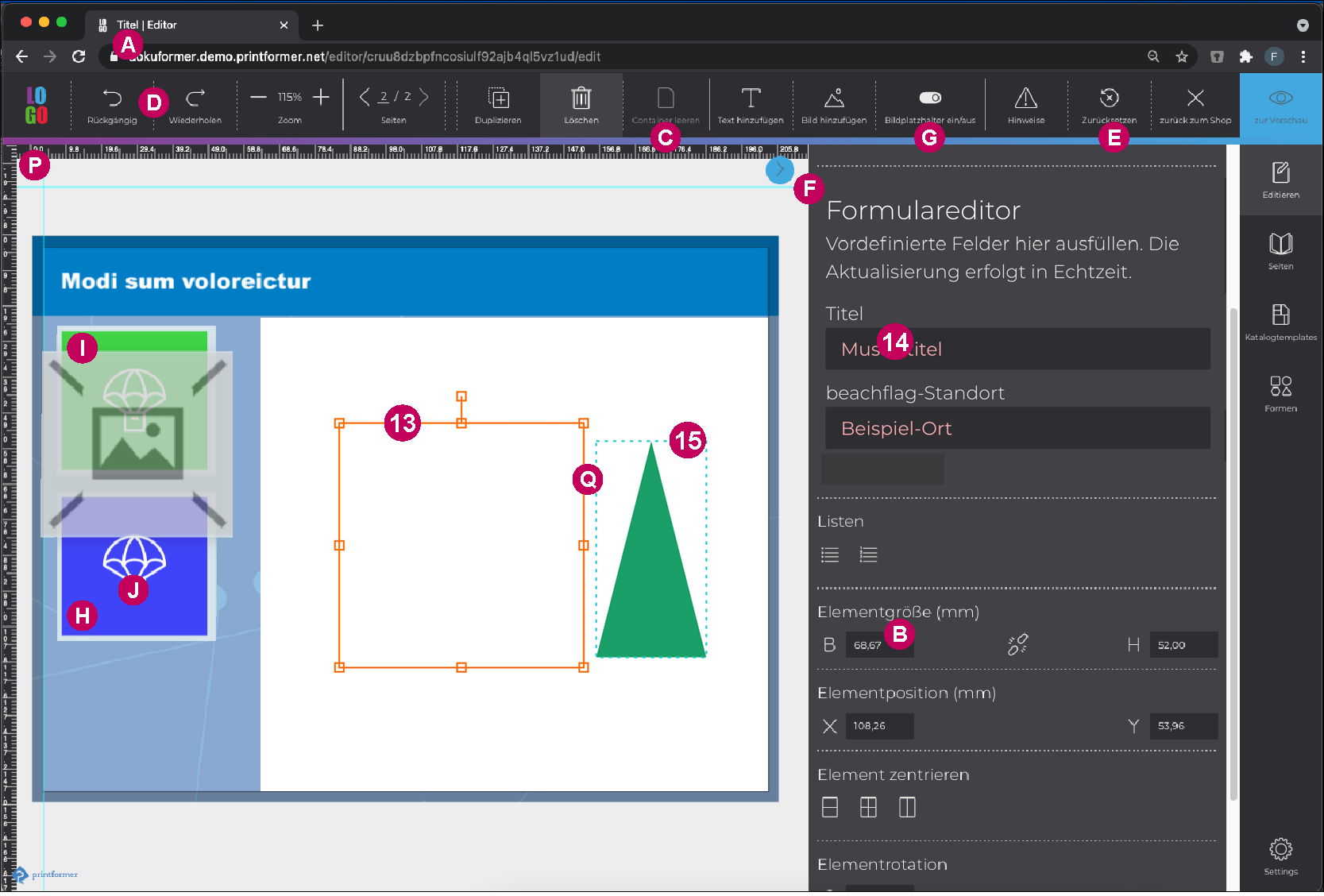This screenshot has height=896, width=1324.
Task: Collapse the side panel with blue arrow
Action: tap(779, 169)
